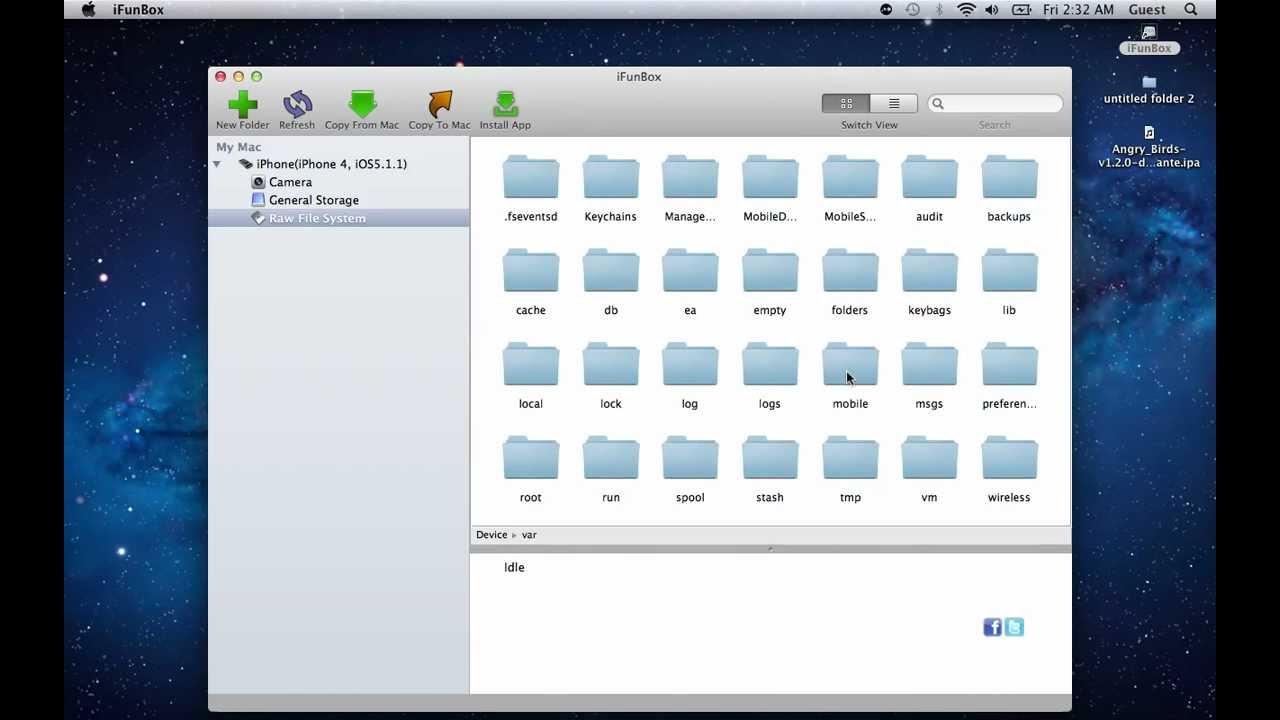Viewport: 1280px width, 720px height.
Task: Click the Copy To Mac icon
Action: point(440,105)
